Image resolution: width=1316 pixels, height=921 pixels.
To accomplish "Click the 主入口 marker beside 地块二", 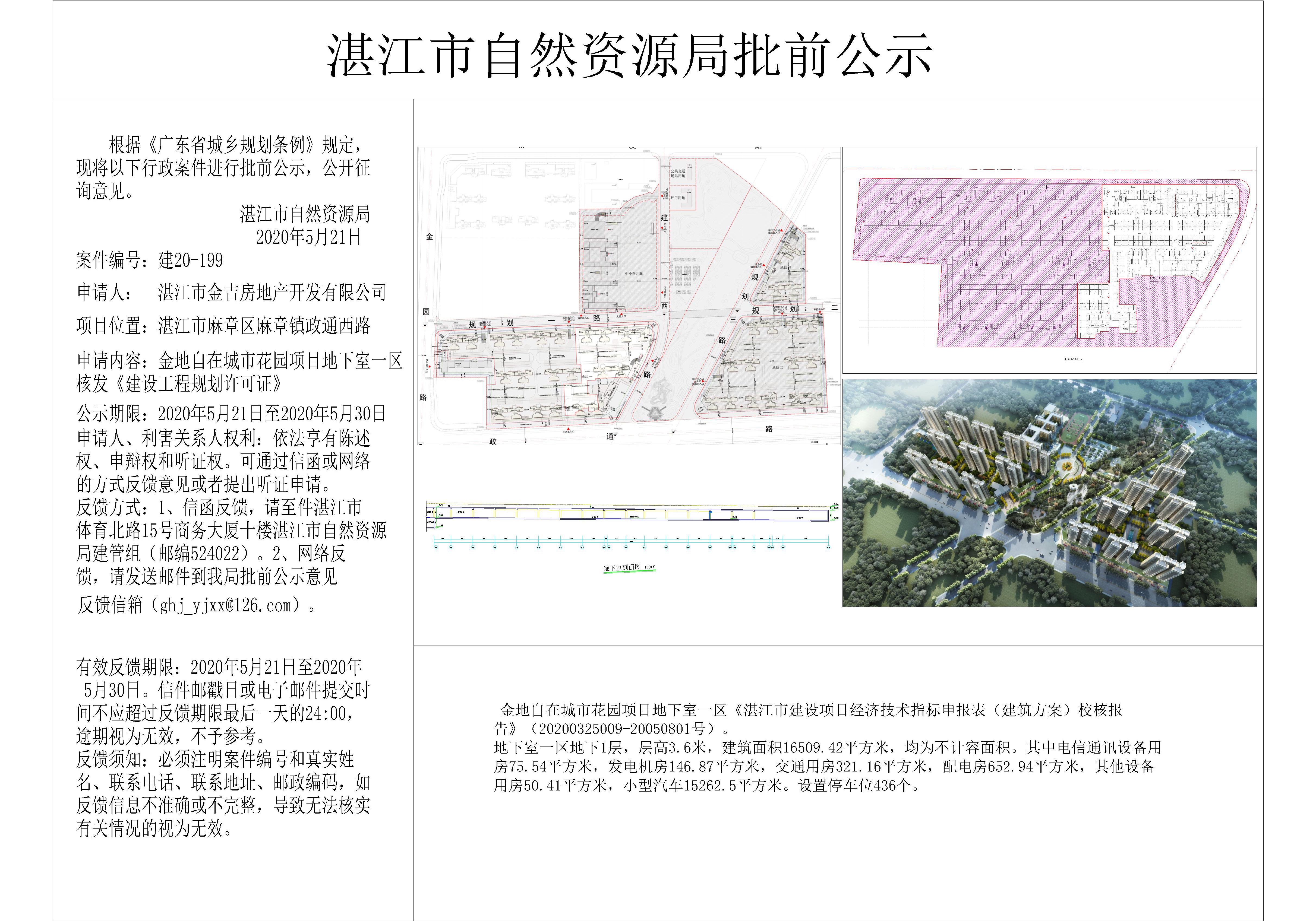I will pyautogui.click(x=703, y=381).
